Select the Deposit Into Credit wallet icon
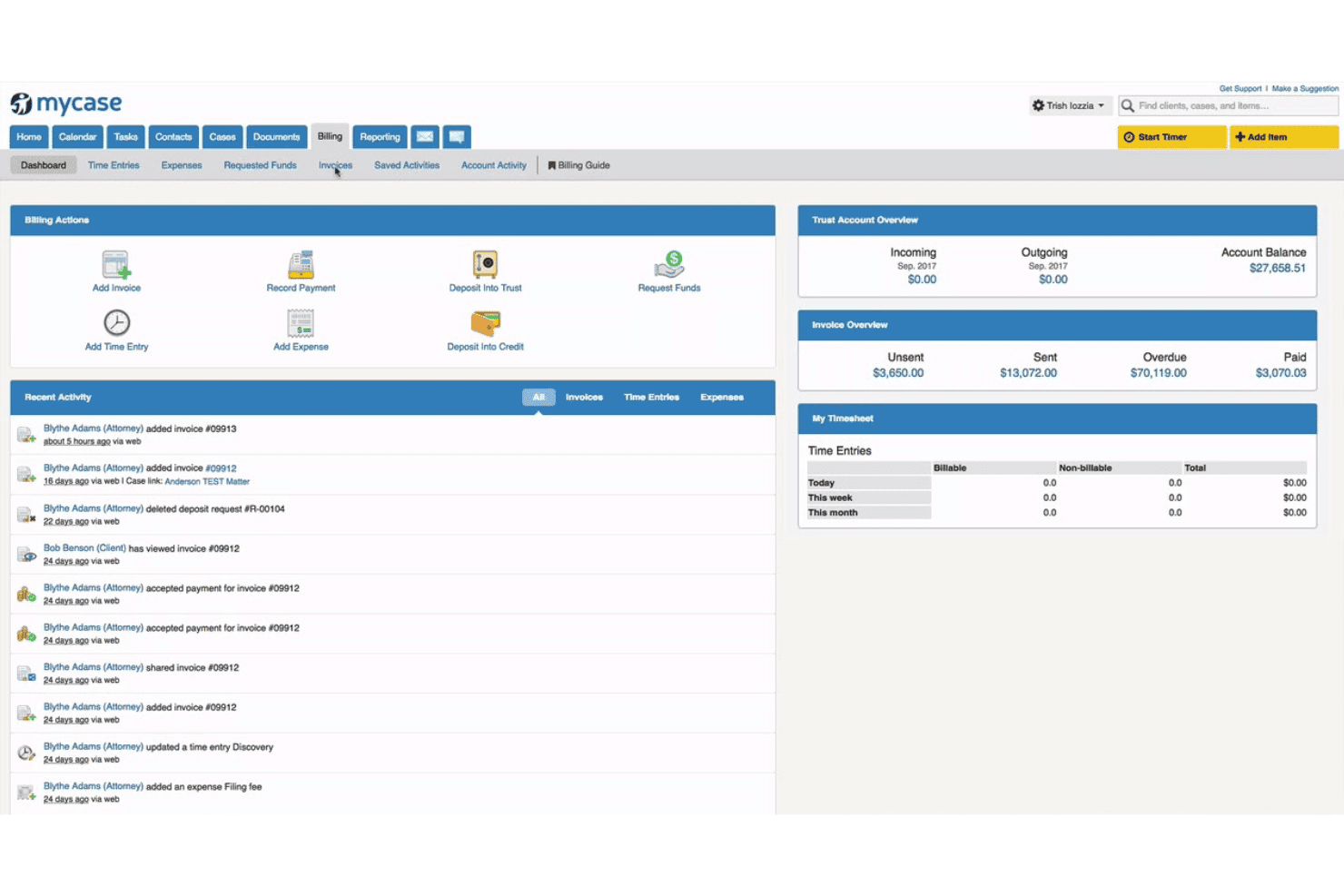This screenshot has height=896, width=1344. (485, 323)
